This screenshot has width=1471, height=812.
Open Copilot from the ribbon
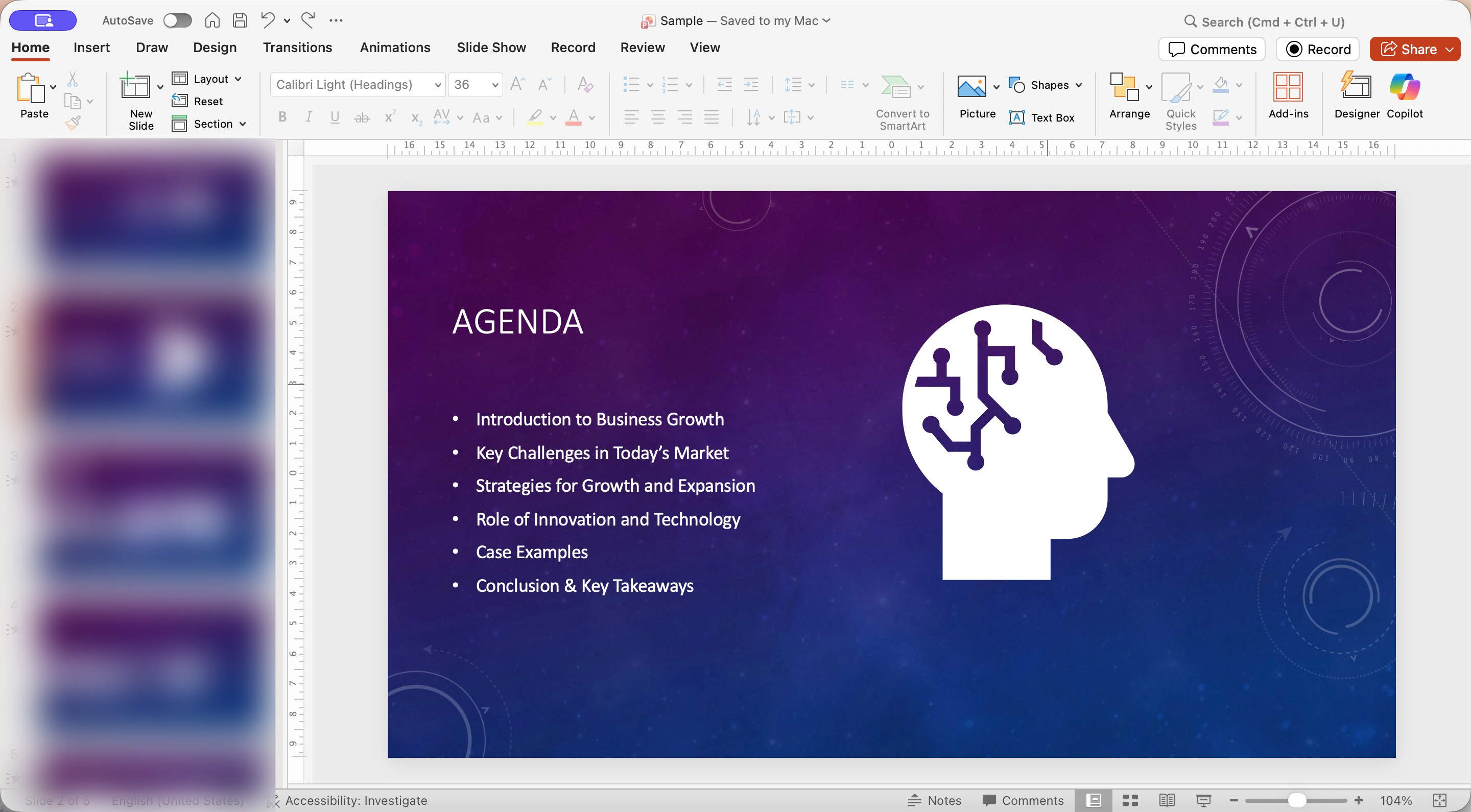click(1404, 87)
